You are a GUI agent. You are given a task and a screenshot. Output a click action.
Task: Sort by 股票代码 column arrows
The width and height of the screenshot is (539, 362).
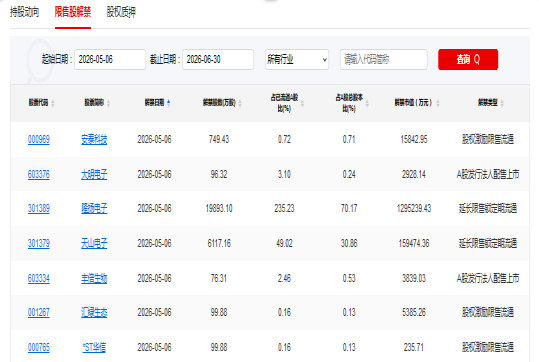53,103
